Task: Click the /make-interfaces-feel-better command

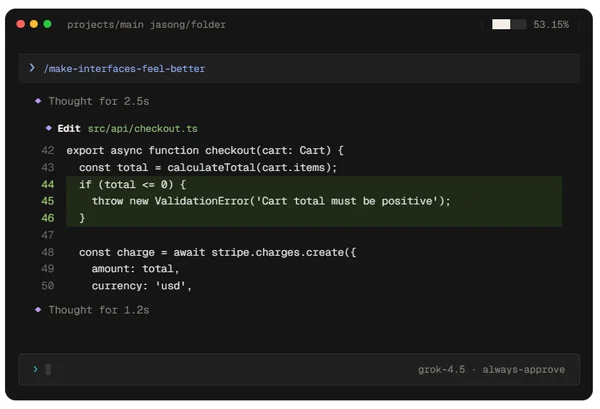Action: [x=124, y=69]
